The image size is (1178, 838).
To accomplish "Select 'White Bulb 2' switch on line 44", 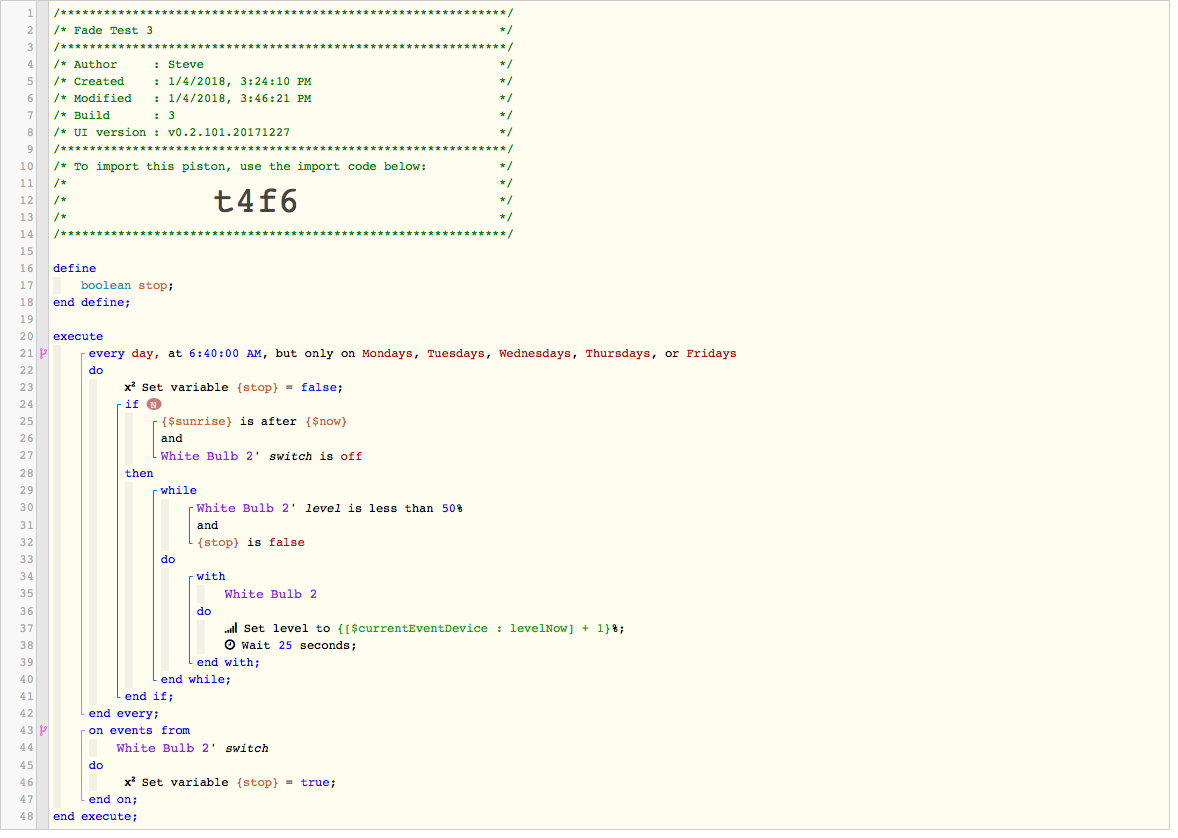I will click(x=192, y=749).
